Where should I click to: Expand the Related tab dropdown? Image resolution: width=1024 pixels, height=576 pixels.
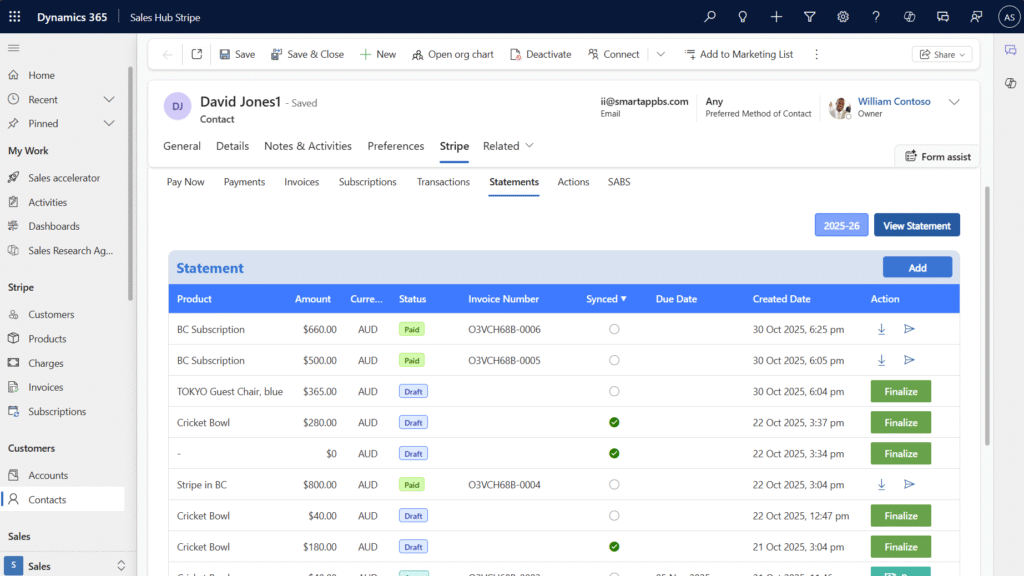tap(508, 146)
